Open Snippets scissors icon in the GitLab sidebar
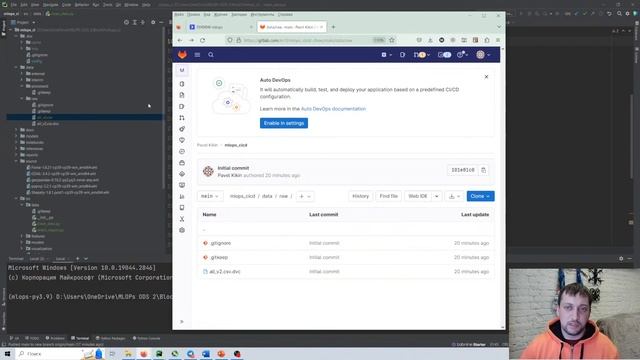 [182, 219]
